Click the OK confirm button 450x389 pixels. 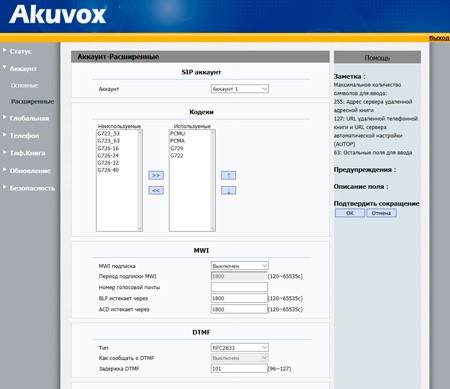[x=350, y=213]
